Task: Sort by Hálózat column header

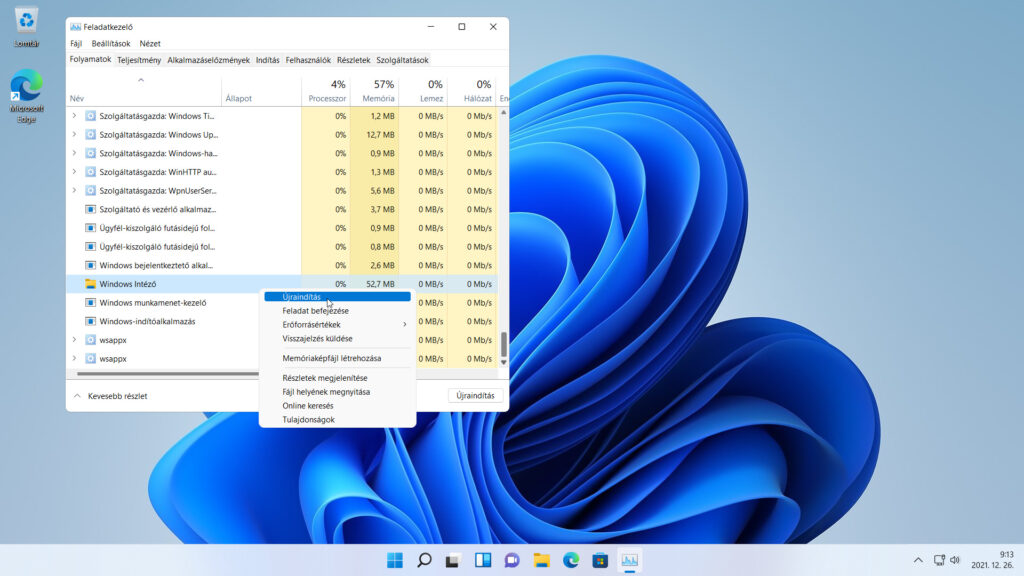Action: [472, 91]
